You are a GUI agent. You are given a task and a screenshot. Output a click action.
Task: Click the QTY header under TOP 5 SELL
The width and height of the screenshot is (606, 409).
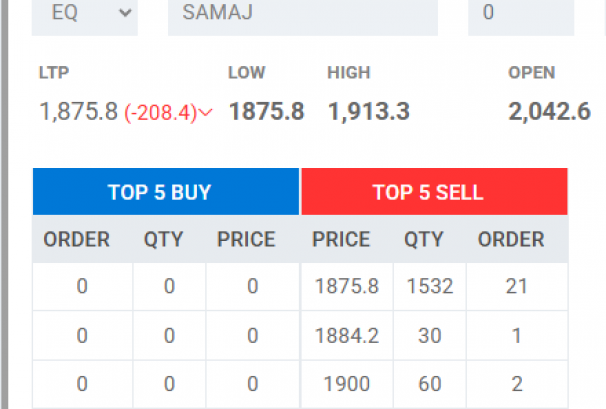(423, 239)
